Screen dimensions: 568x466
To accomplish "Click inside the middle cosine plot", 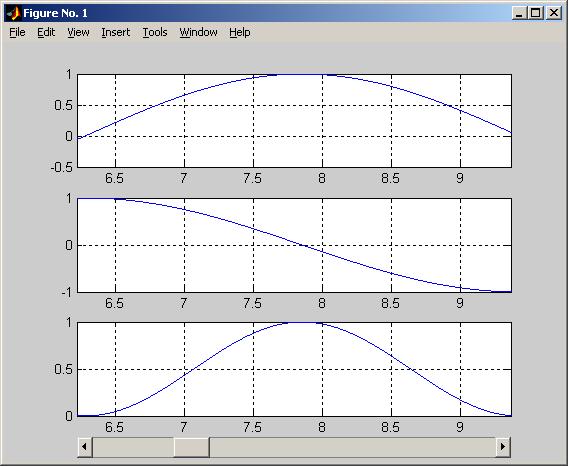I will coord(295,245).
